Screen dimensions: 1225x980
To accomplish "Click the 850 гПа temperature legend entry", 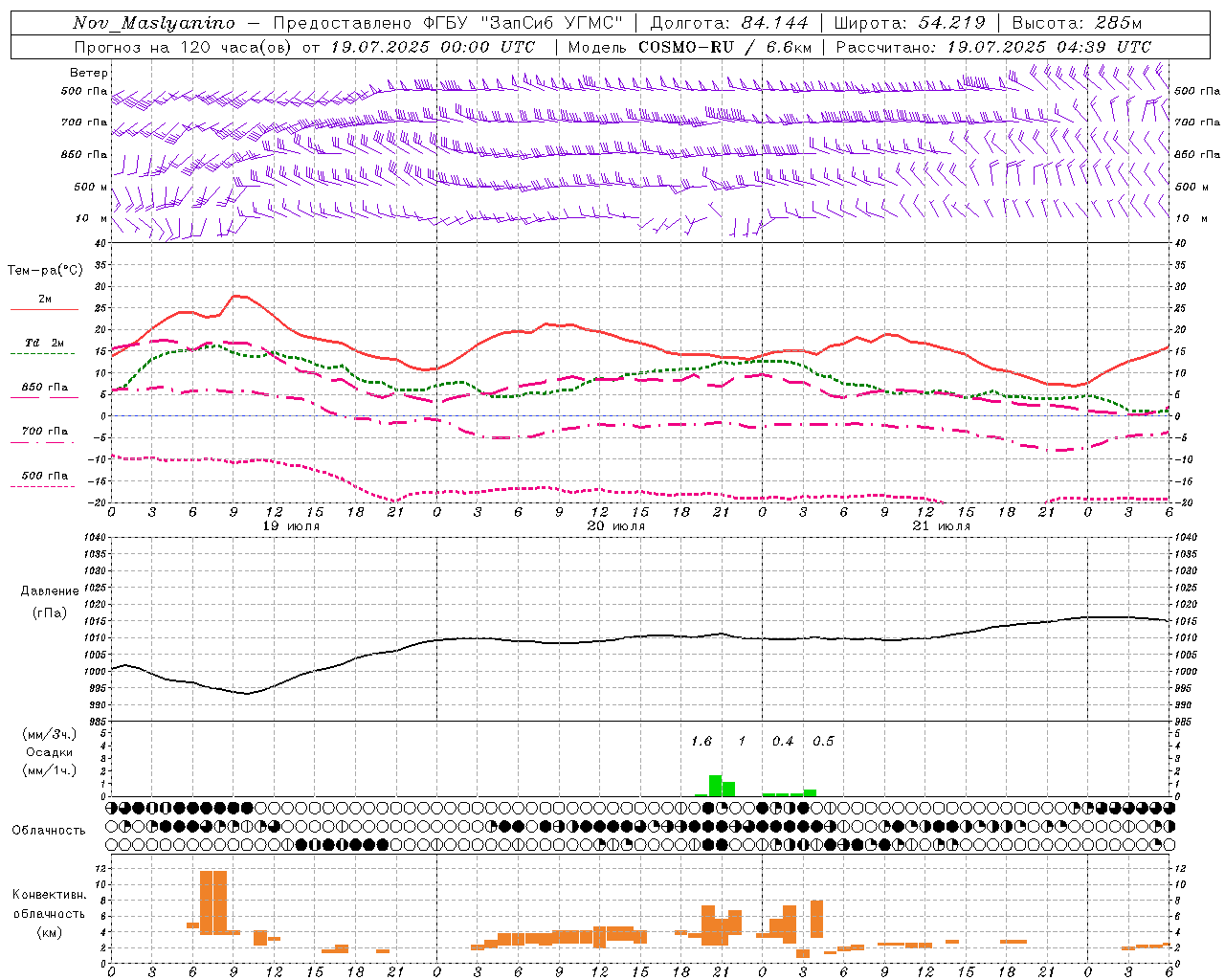I will coord(44,388).
